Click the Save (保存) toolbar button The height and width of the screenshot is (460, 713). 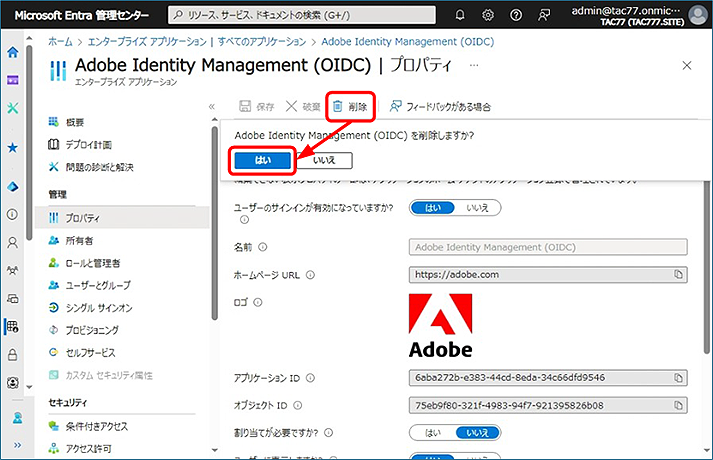pos(256,107)
